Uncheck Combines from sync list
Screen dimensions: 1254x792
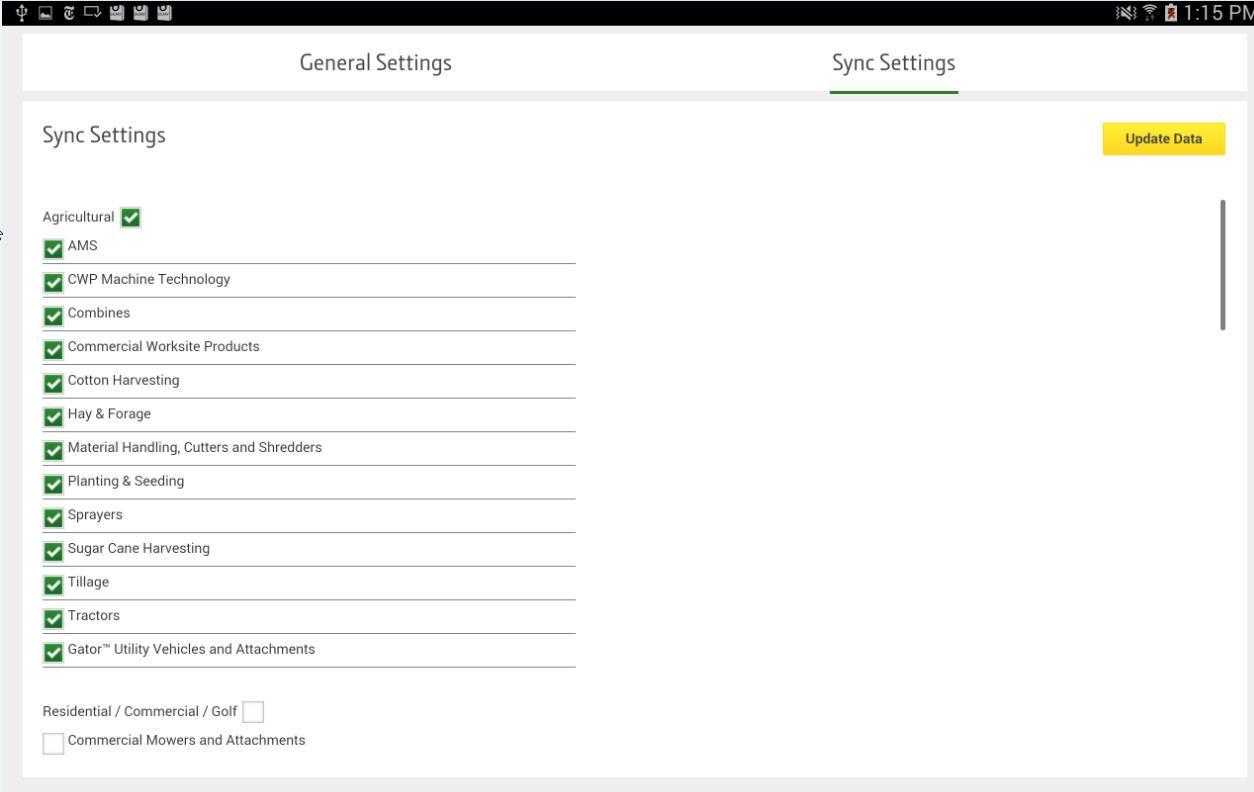coord(52,312)
